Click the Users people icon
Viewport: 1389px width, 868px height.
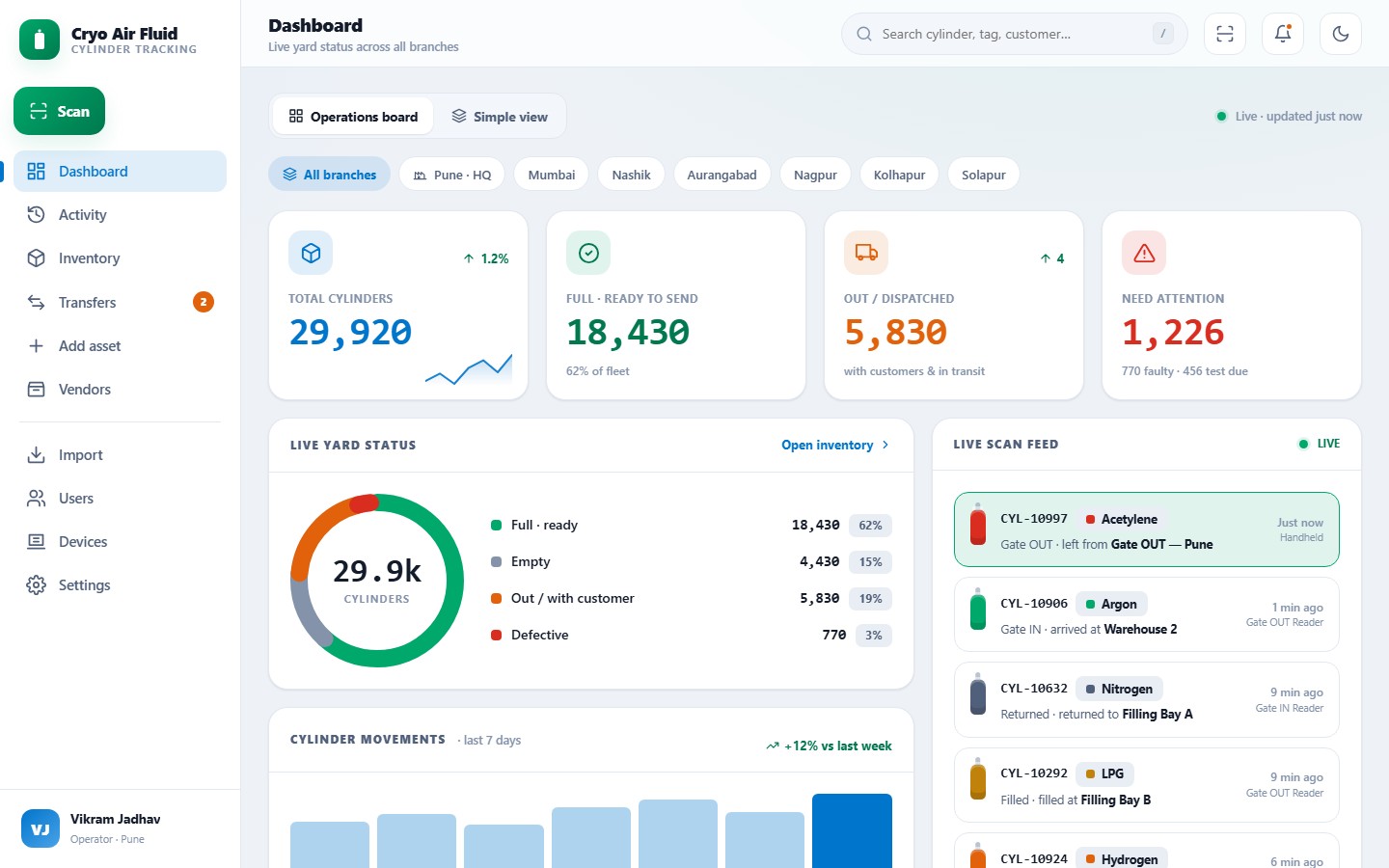(37, 498)
